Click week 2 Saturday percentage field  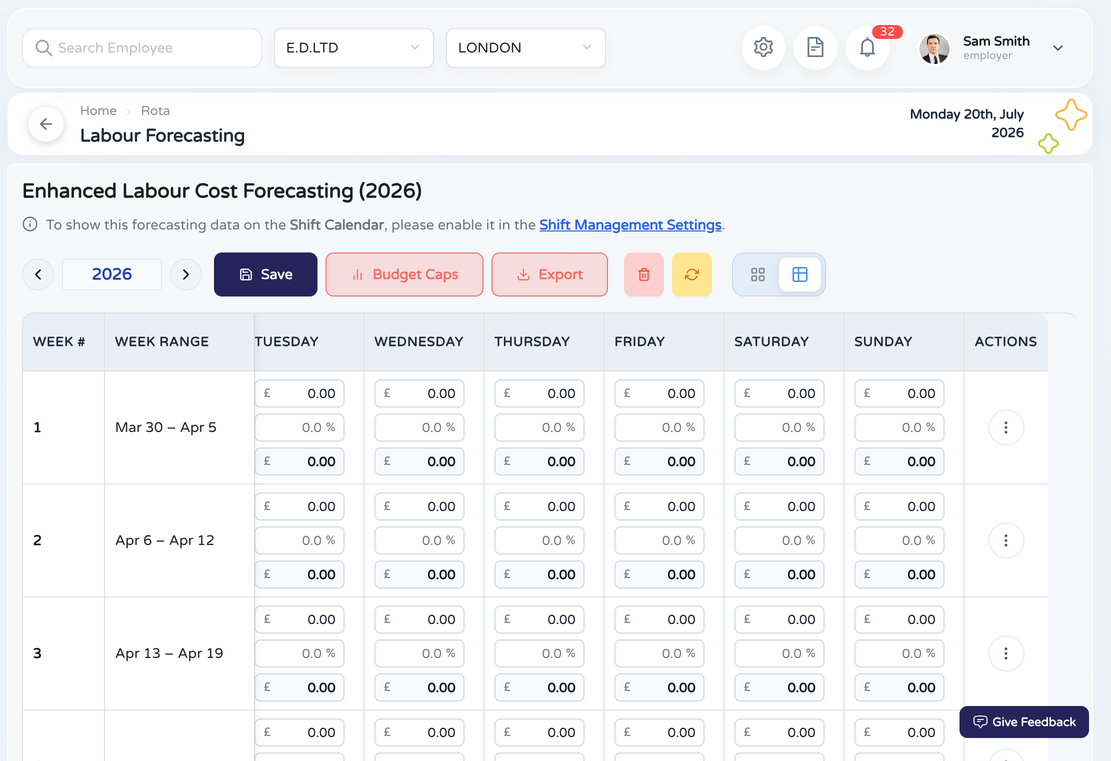[x=779, y=541]
